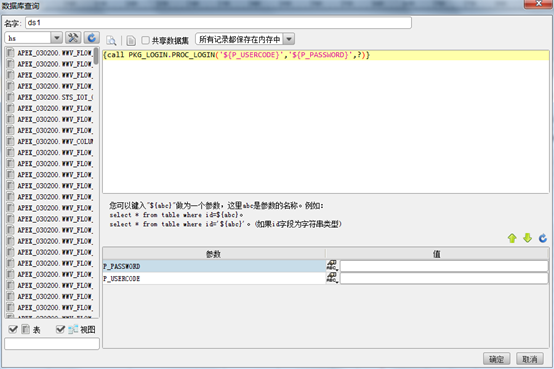Open the connection settings wrench icon

coord(73,37)
